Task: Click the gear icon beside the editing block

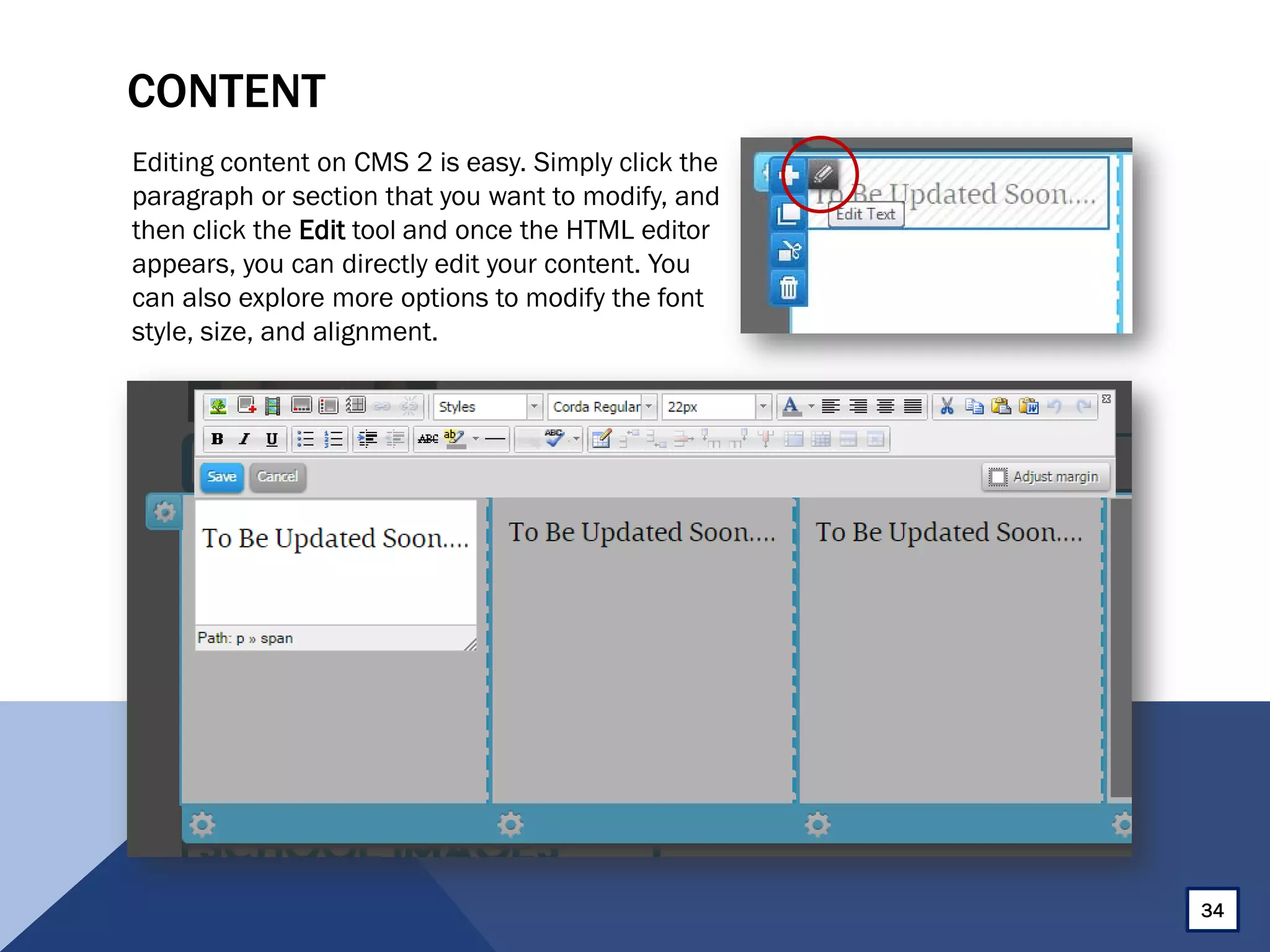Action: (x=164, y=513)
